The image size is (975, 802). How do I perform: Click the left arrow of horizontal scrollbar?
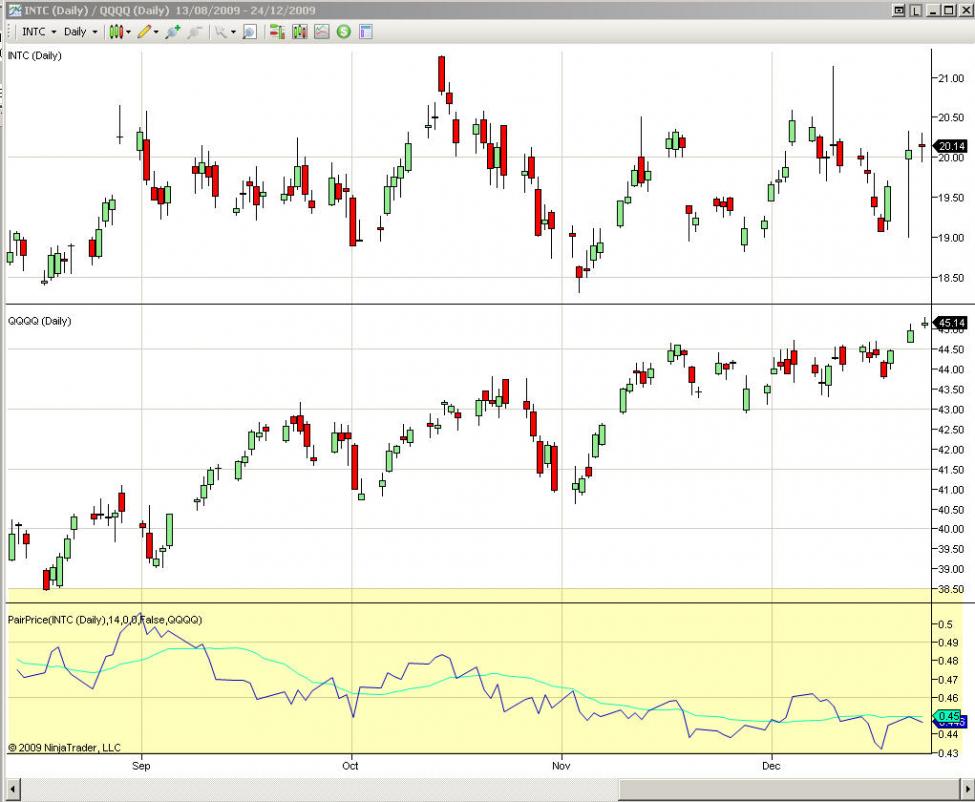[x=12, y=790]
